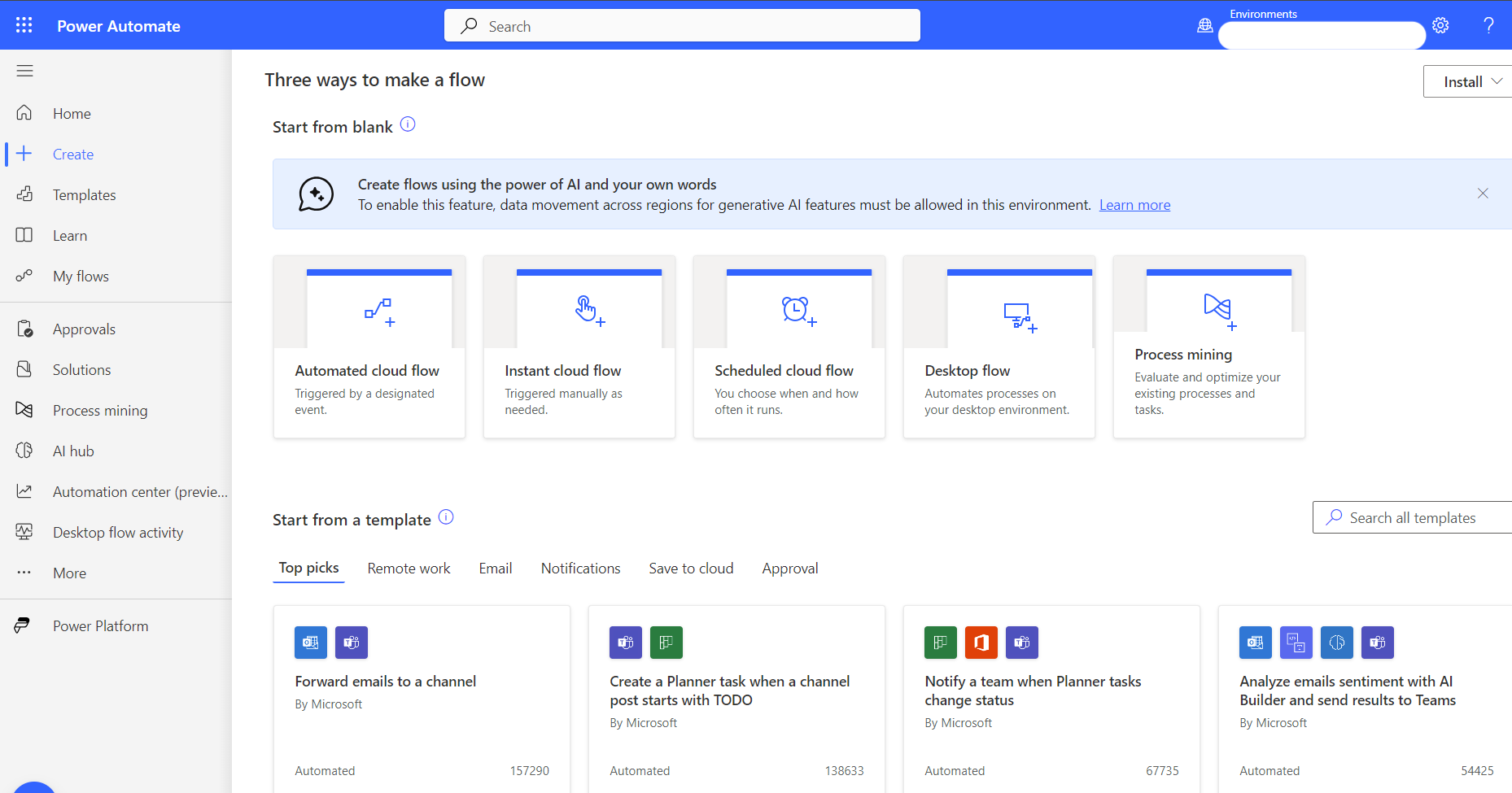Image resolution: width=1512 pixels, height=793 pixels.
Task: Click the top Search box
Action: click(682, 25)
